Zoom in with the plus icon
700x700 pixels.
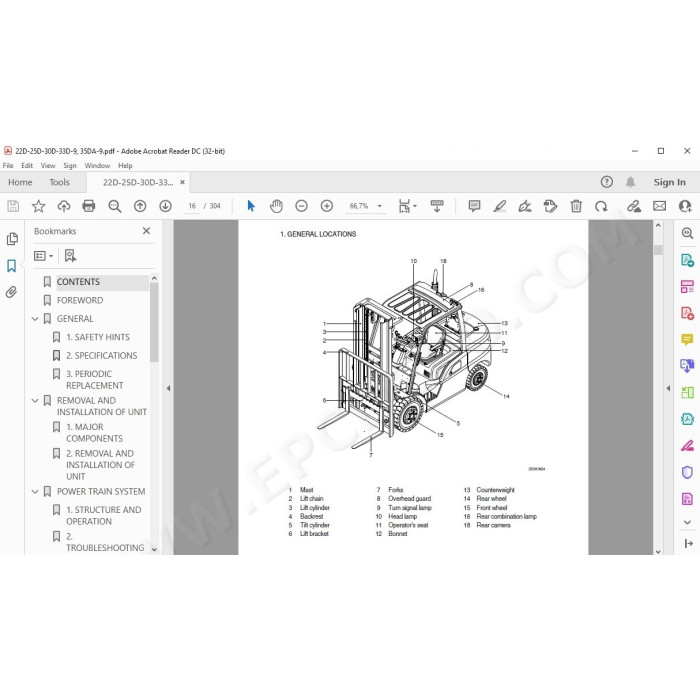click(x=327, y=206)
